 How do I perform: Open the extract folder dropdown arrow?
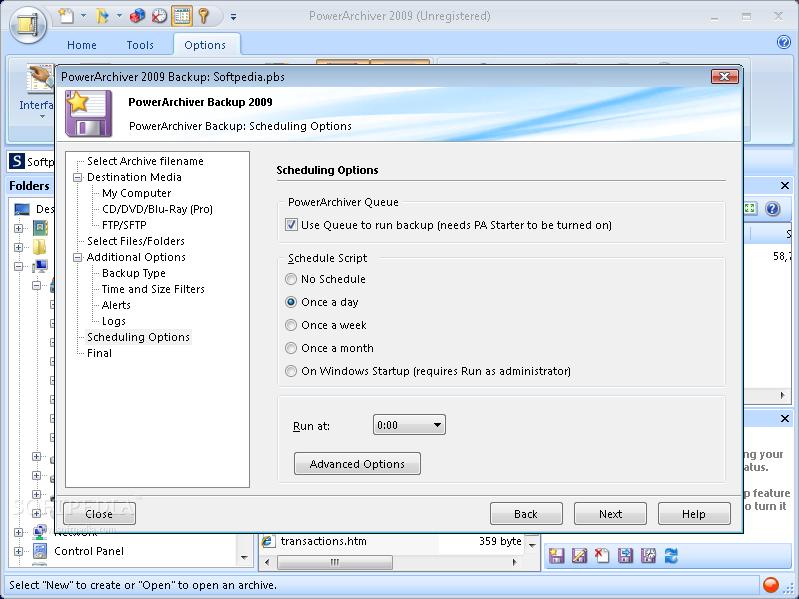point(119,16)
